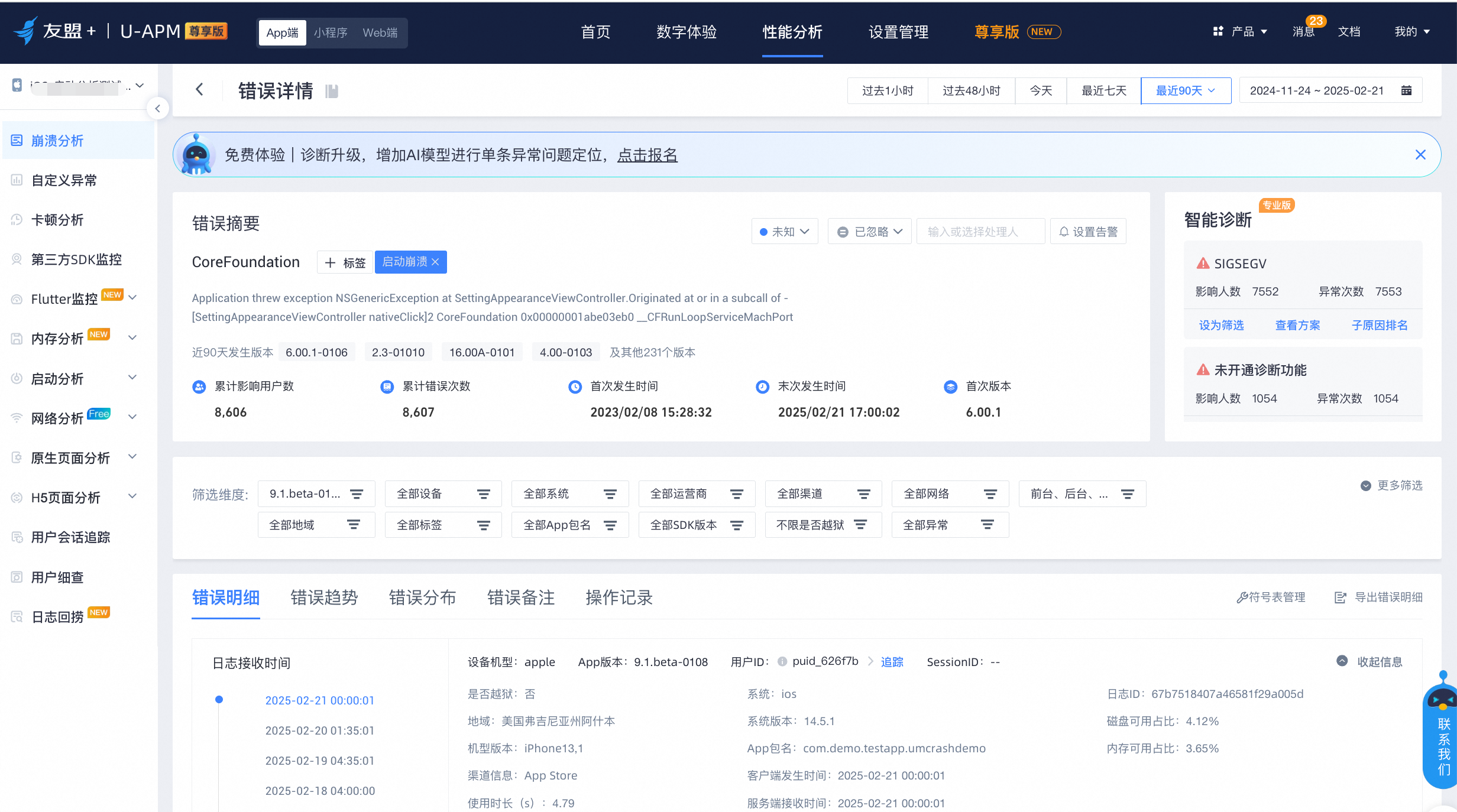Image resolution: width=1457 pixels, height=812 pixels.
Task: Open the 已忽略 dropdown
Action: tap(869, 232)
